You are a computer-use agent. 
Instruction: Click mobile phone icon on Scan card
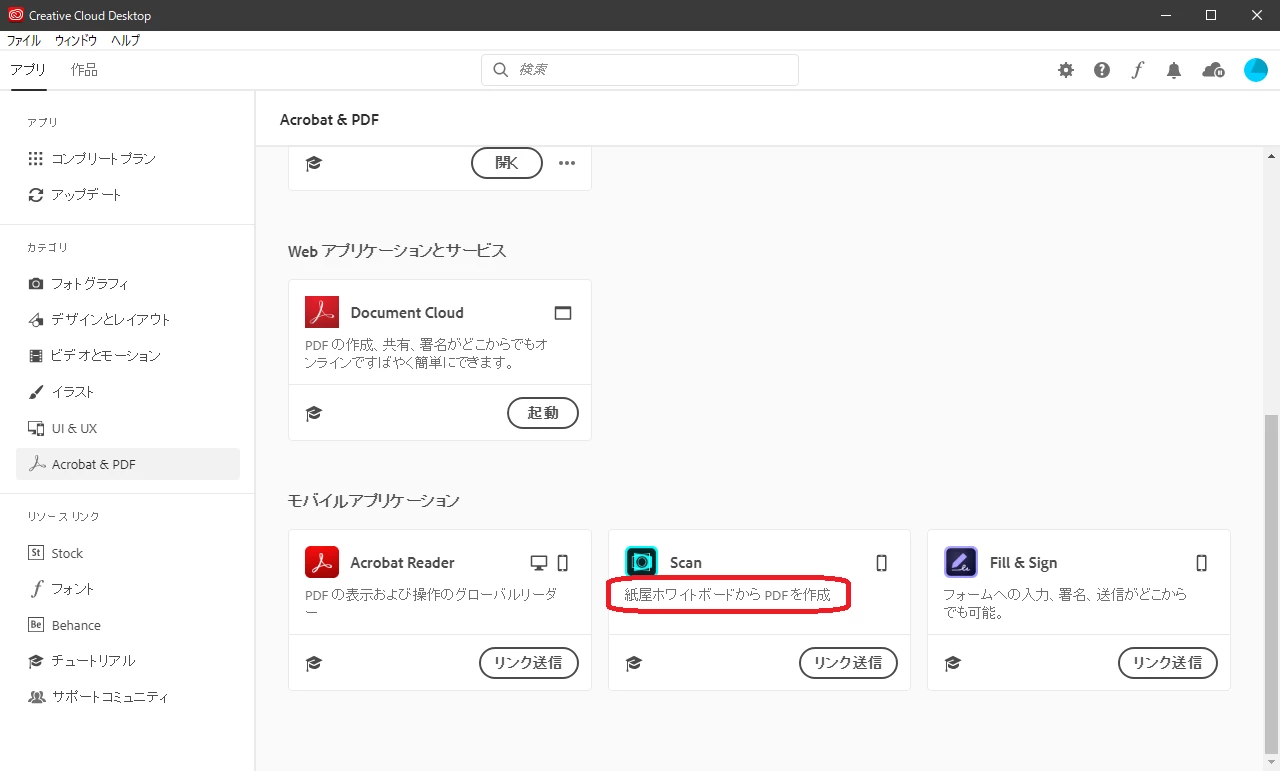coord(882,563)
